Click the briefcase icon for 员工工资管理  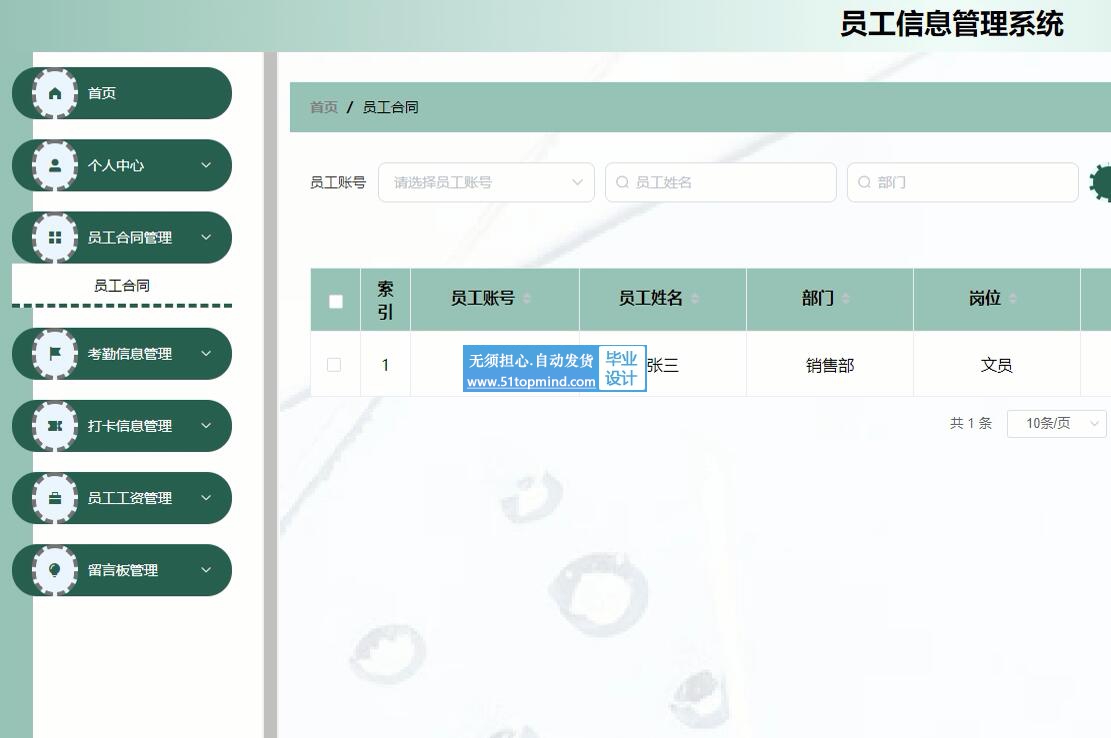click(x=55, y=498)
